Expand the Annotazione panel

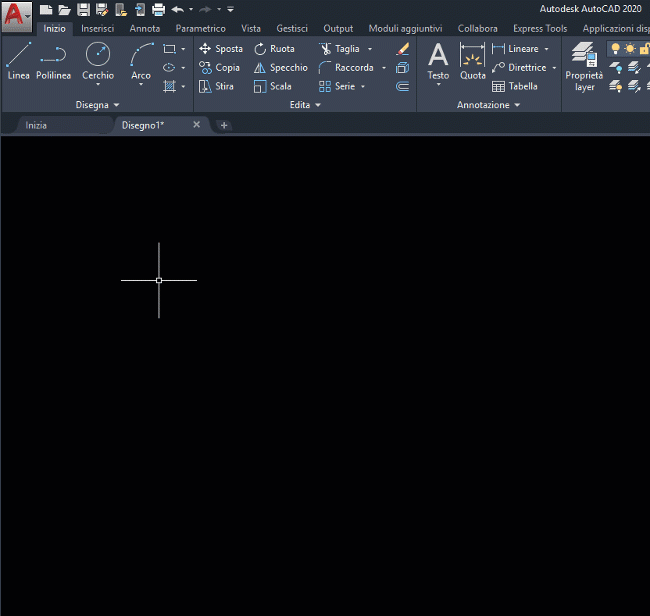tap(488, 105)
